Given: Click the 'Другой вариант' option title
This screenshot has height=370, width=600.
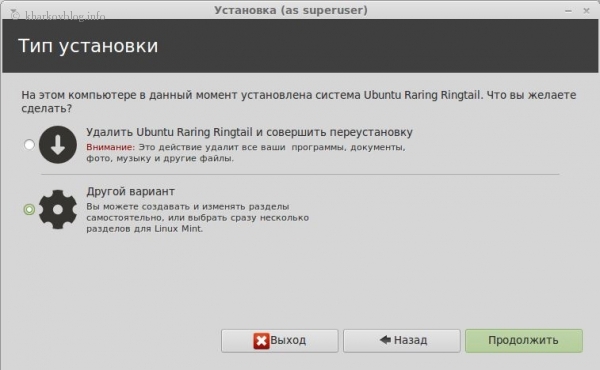Looking at the screenshot, I should point(130,191).
